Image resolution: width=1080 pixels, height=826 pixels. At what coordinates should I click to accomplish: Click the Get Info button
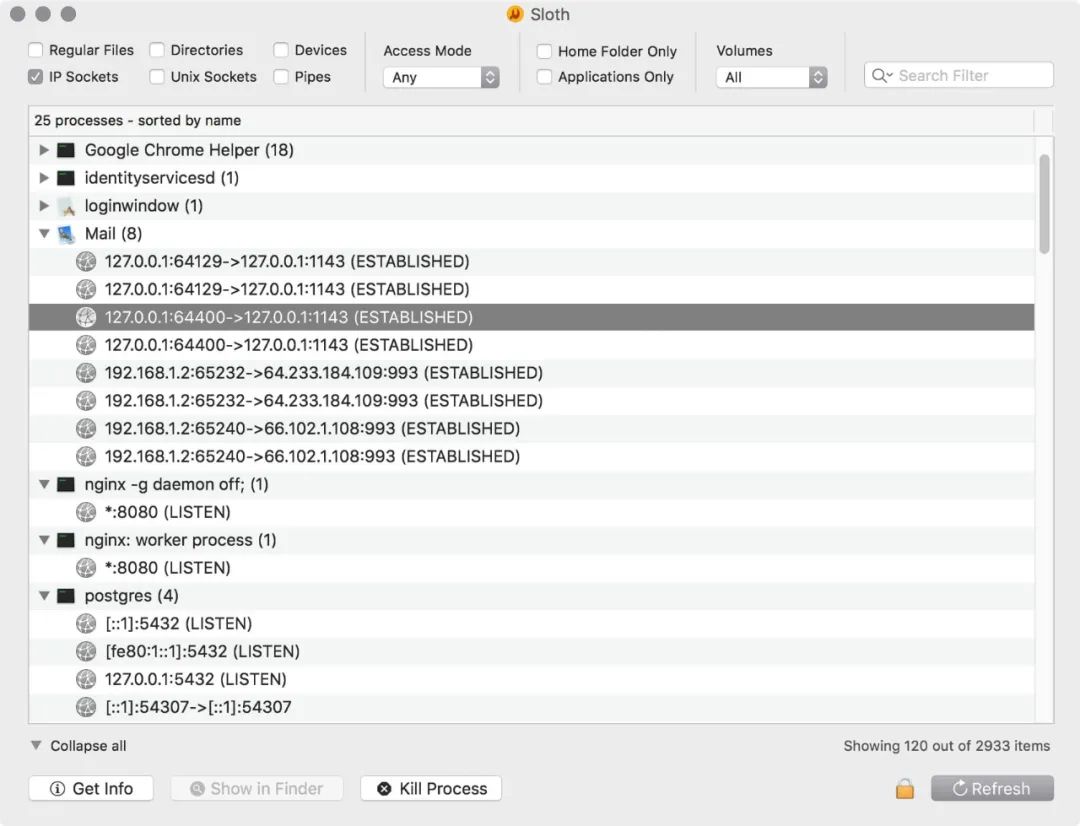pos(91,788)
